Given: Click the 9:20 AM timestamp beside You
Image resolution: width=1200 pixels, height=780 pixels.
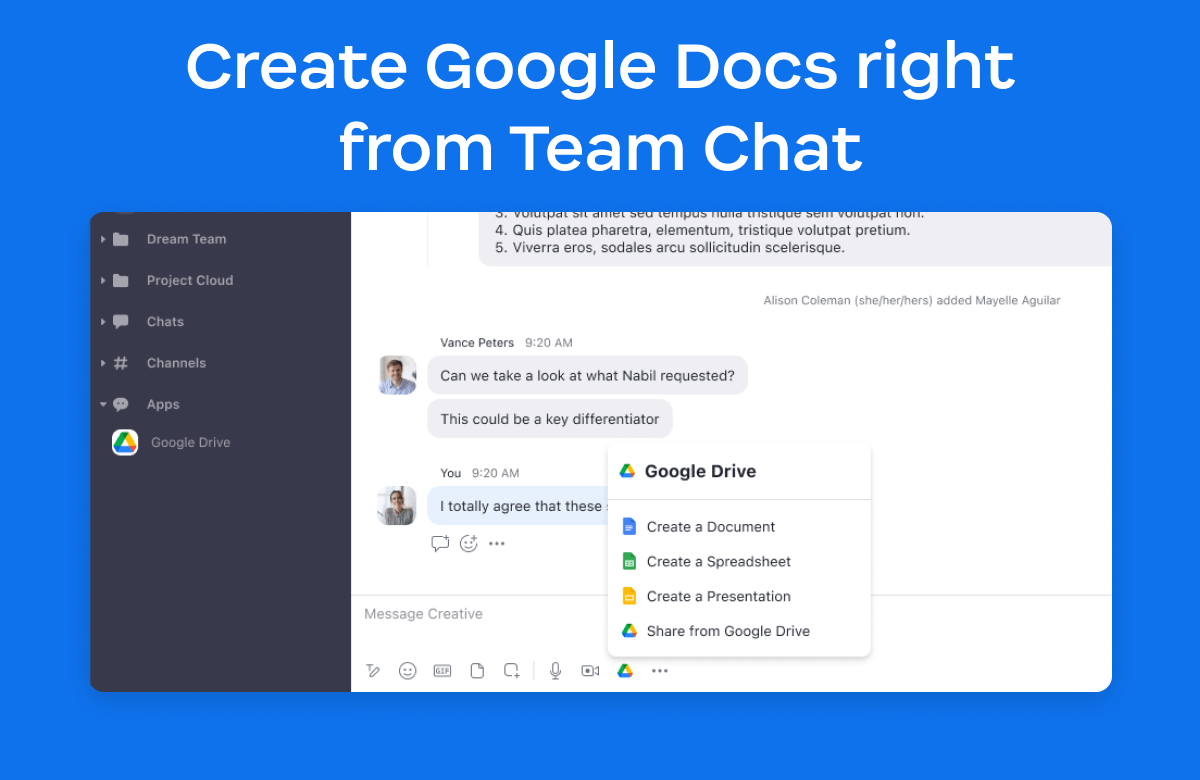Looking at the screenshot, I should (496, 473).
